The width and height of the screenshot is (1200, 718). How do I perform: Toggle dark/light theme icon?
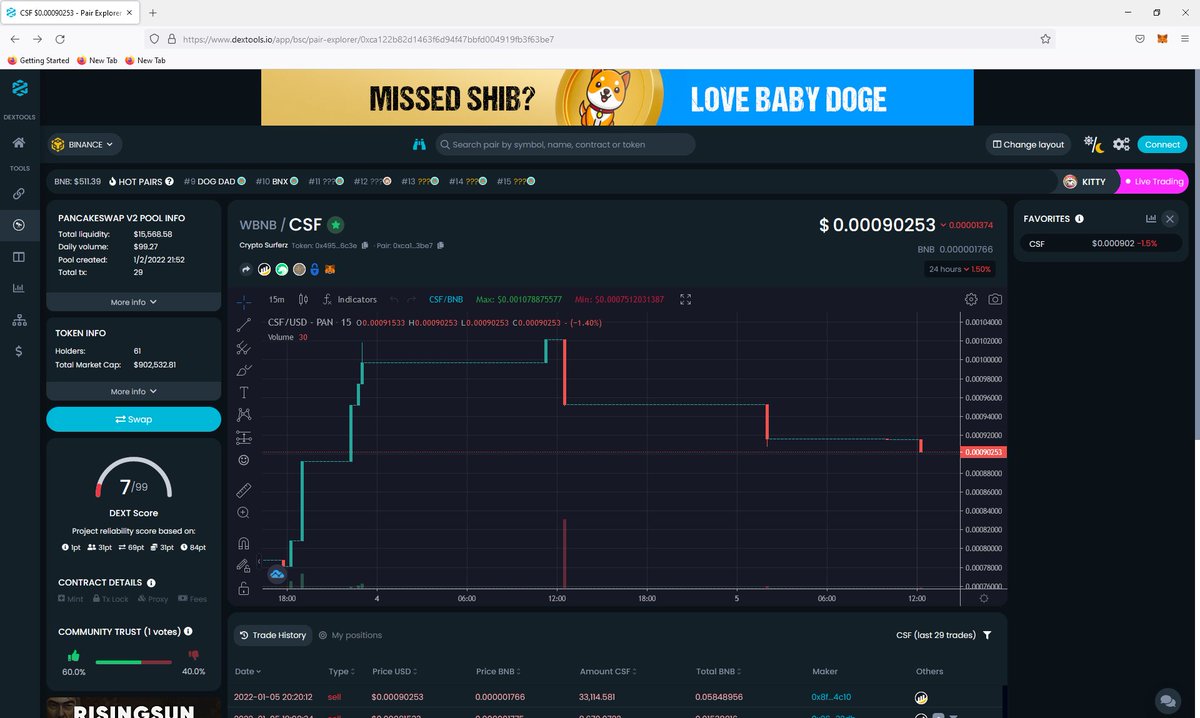point(1094,144)
